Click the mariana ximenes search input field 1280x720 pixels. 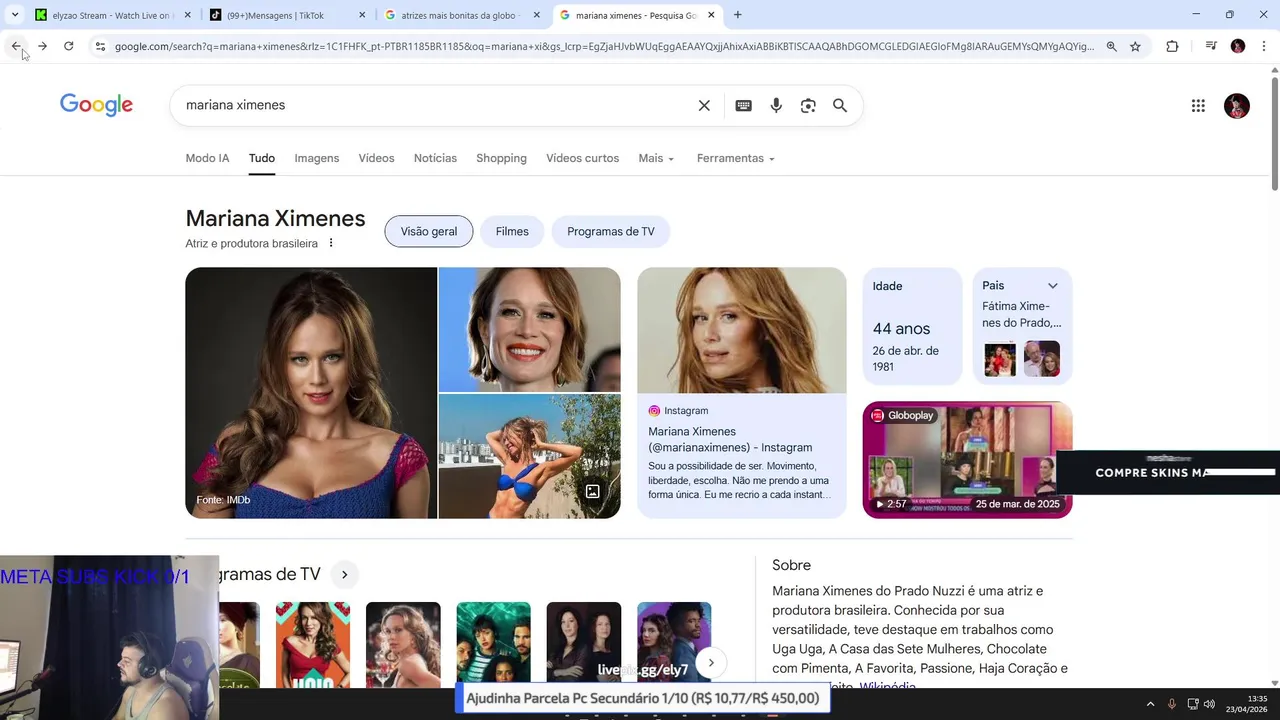pos(435,105)
